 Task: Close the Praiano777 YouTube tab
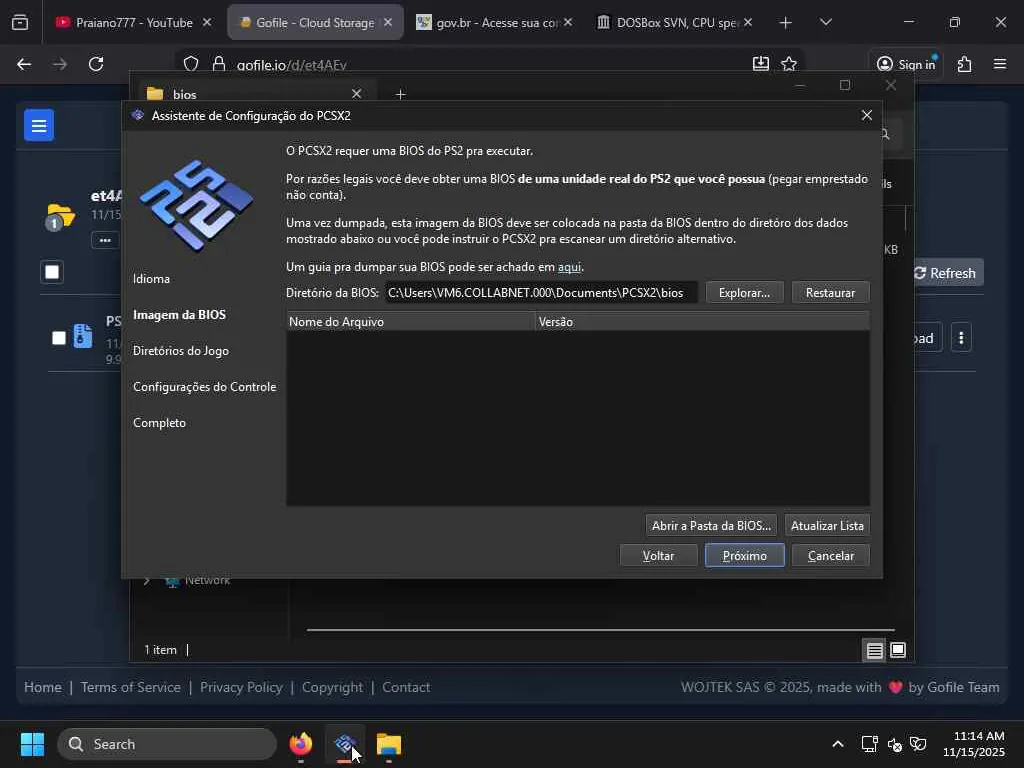click(207, 22)
